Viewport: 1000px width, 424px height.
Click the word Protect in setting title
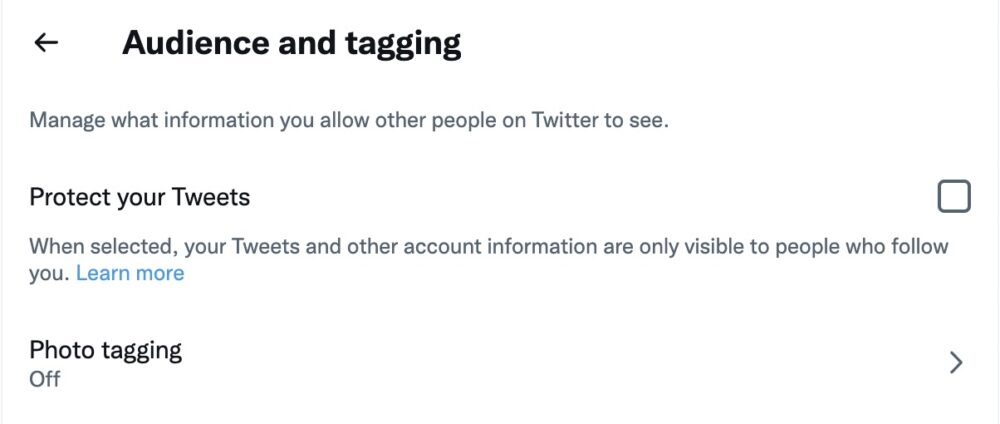tap(70, 197)
